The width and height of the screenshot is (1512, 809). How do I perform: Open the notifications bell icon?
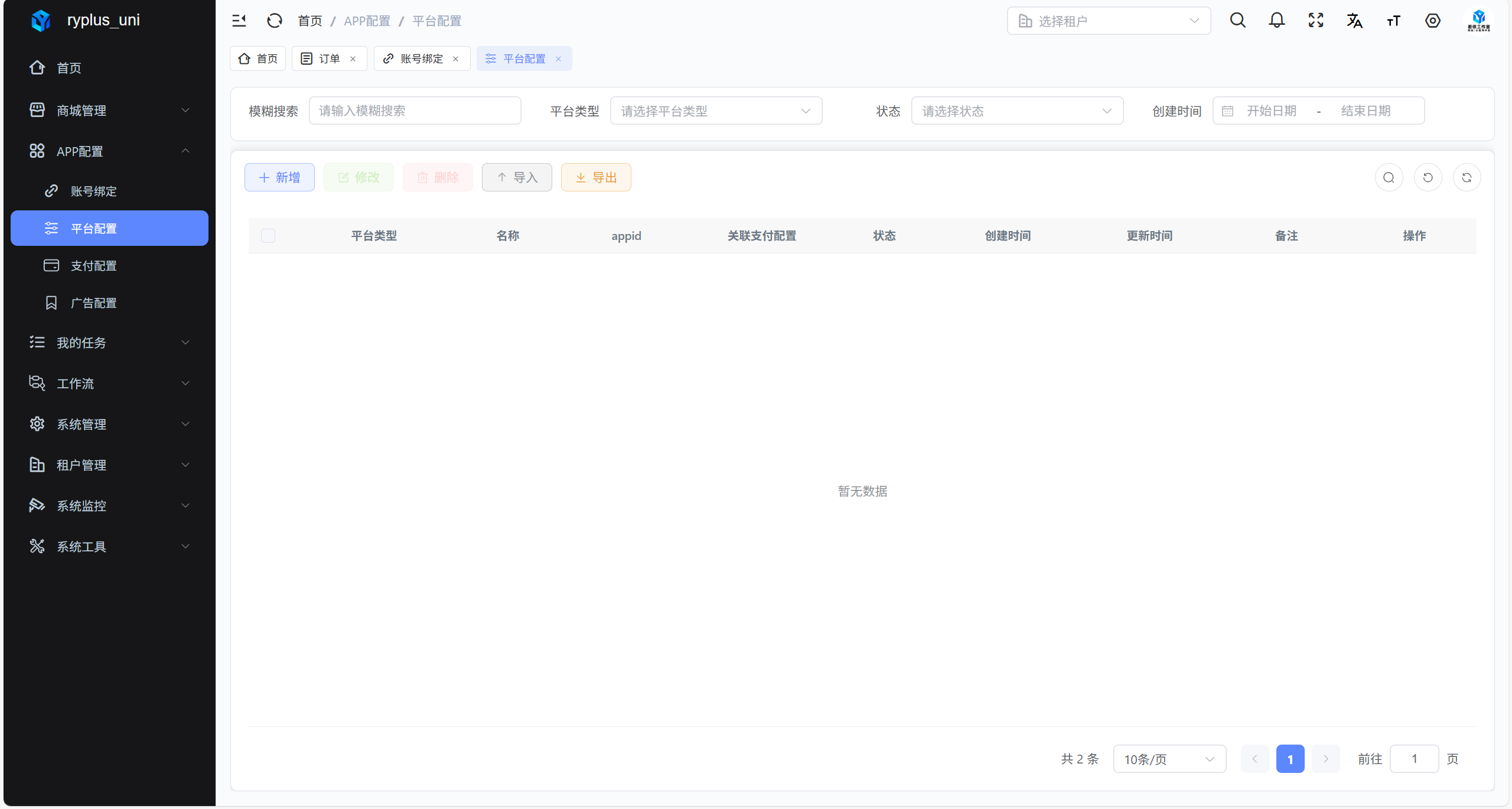1276,21
